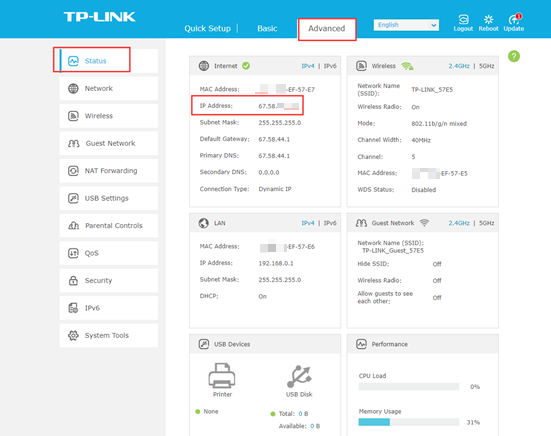Viewport: 551px width, 436px height.
Task: Click the USB Devices panel header icon
Action: pyautogui.click(x=204, y=344)
